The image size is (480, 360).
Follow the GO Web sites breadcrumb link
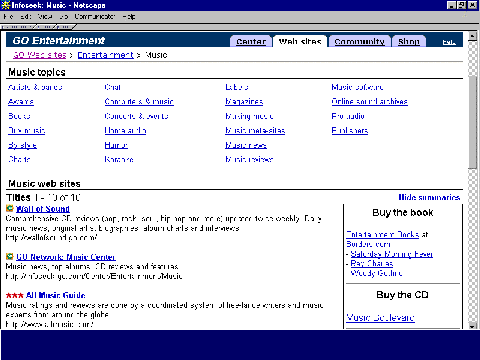coord(40,55)
